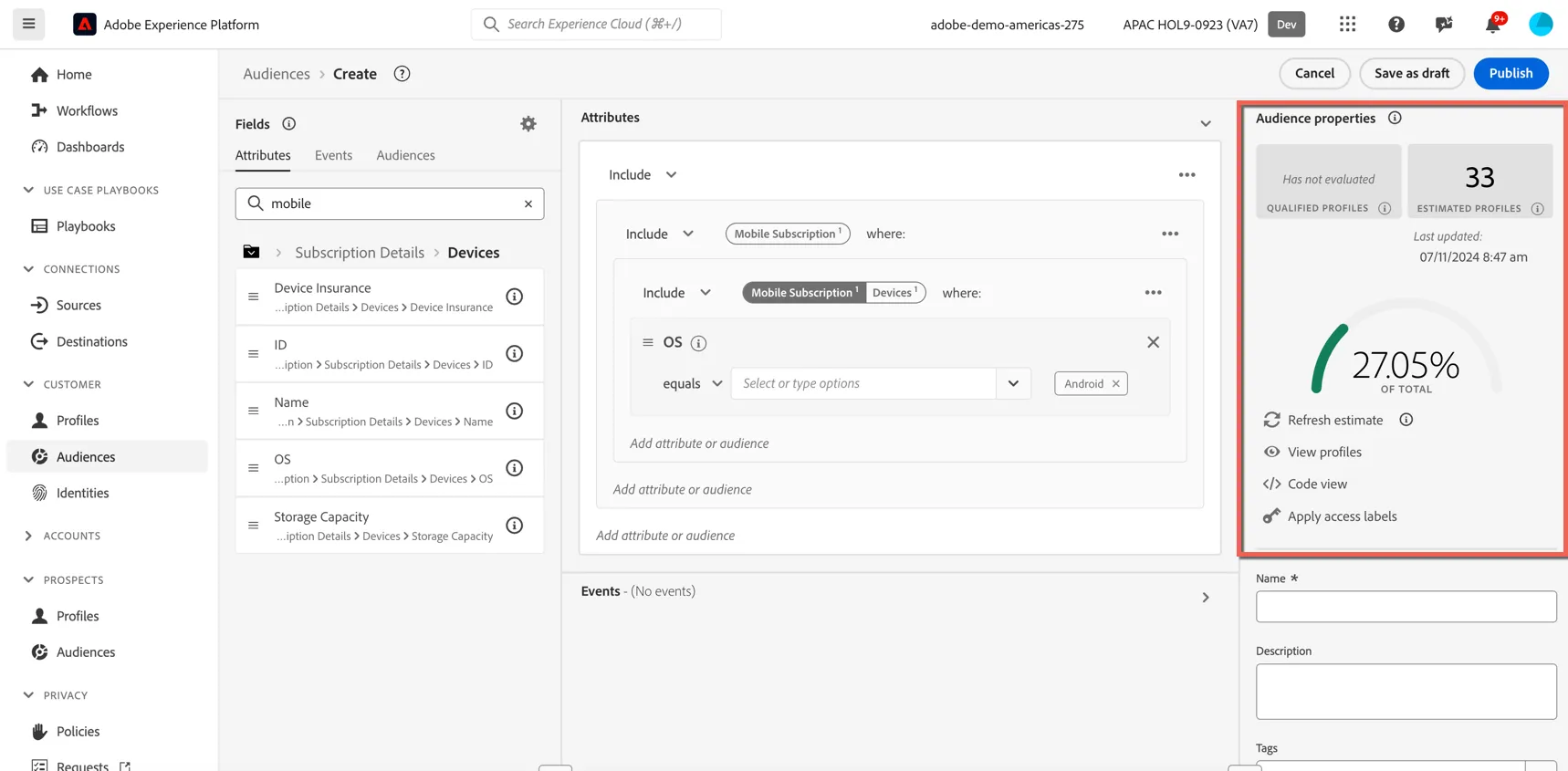
Task: Click Subscription Details in the field breadcrumb
Action: [x=360, y=253]
